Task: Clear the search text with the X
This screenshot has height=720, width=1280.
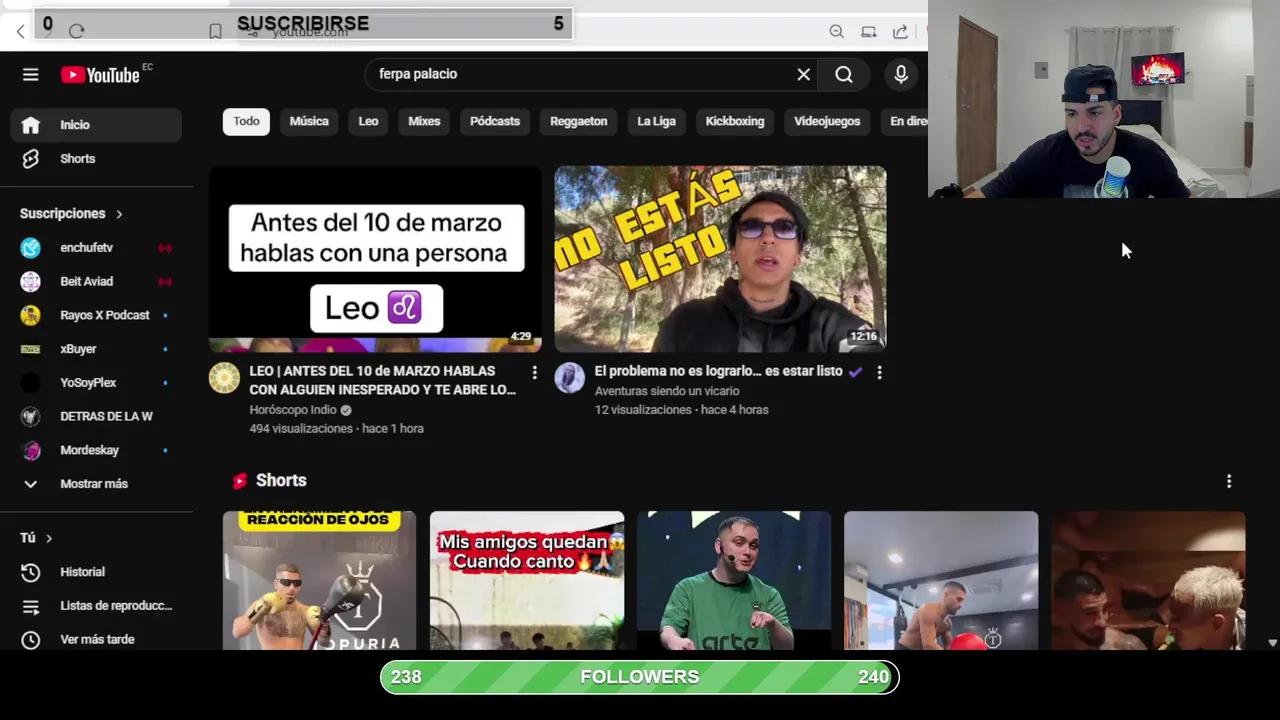Action: pyautogui.click(x=803, y=74)
